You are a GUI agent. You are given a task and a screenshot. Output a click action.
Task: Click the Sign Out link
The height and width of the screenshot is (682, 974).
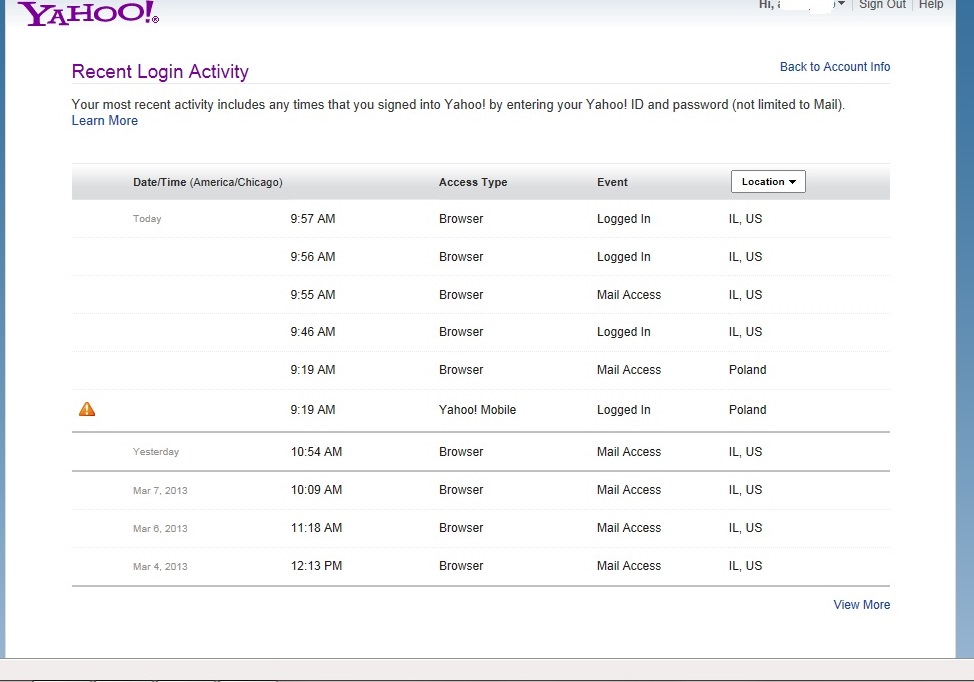tap(882, 4)
